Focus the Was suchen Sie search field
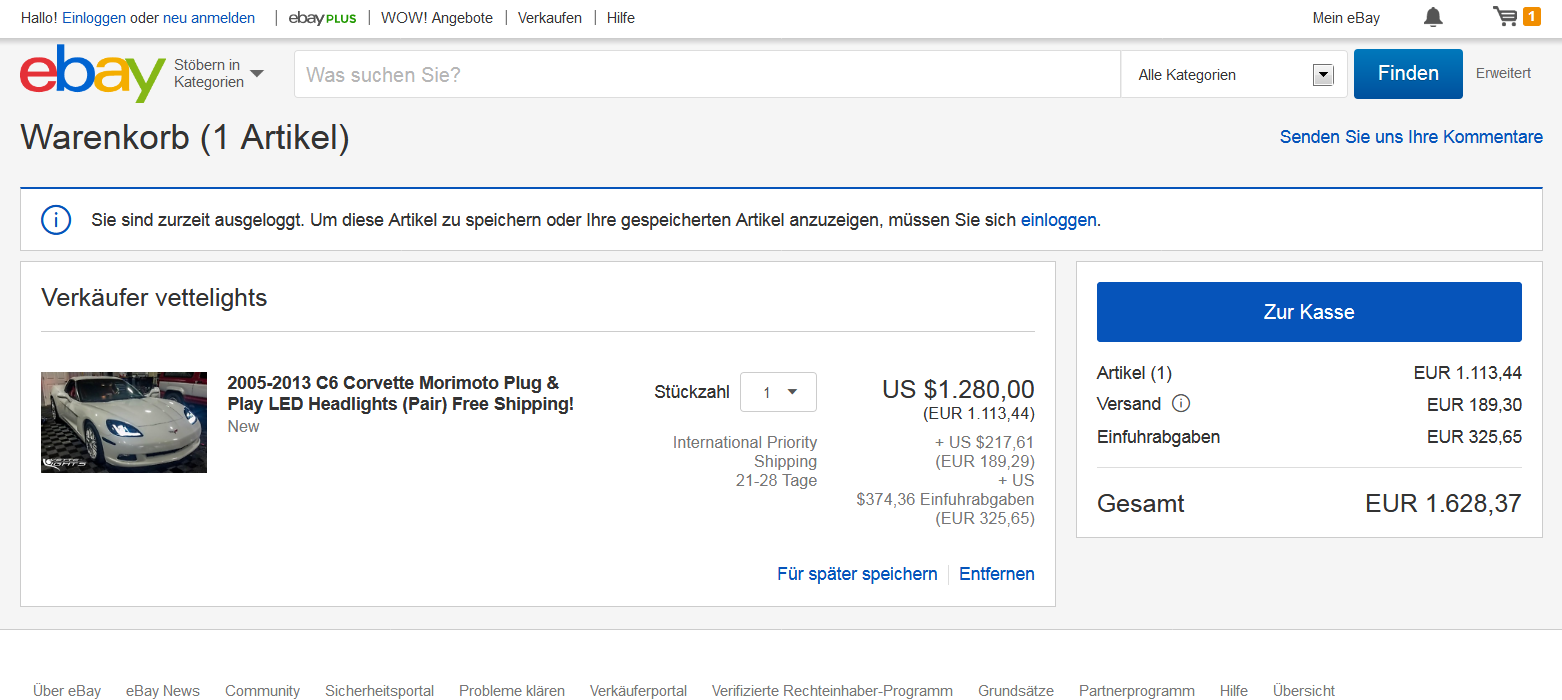This screenshot has height=700, width=1562. coord(706,75)
